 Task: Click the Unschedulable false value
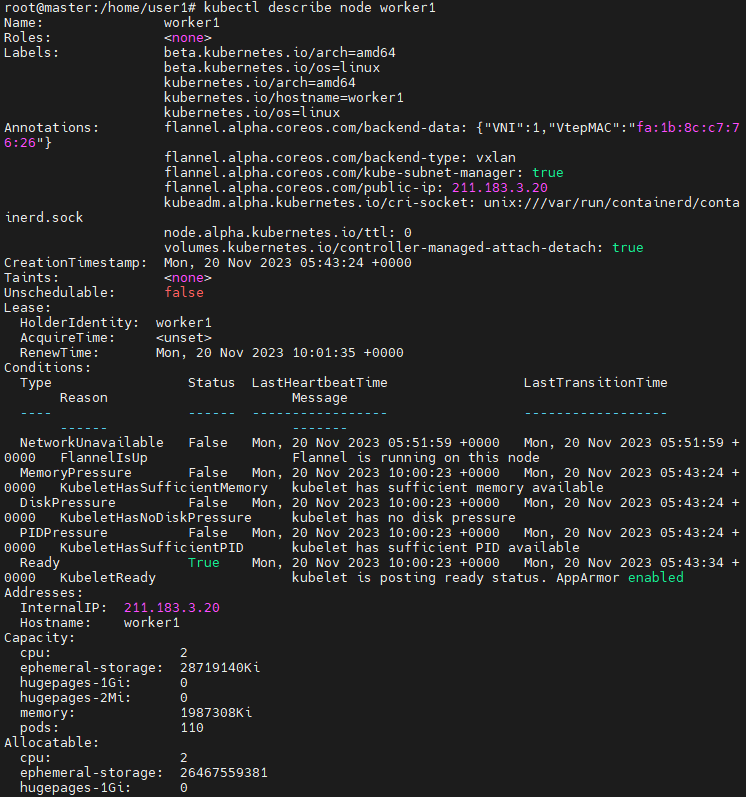coord(183,292)
